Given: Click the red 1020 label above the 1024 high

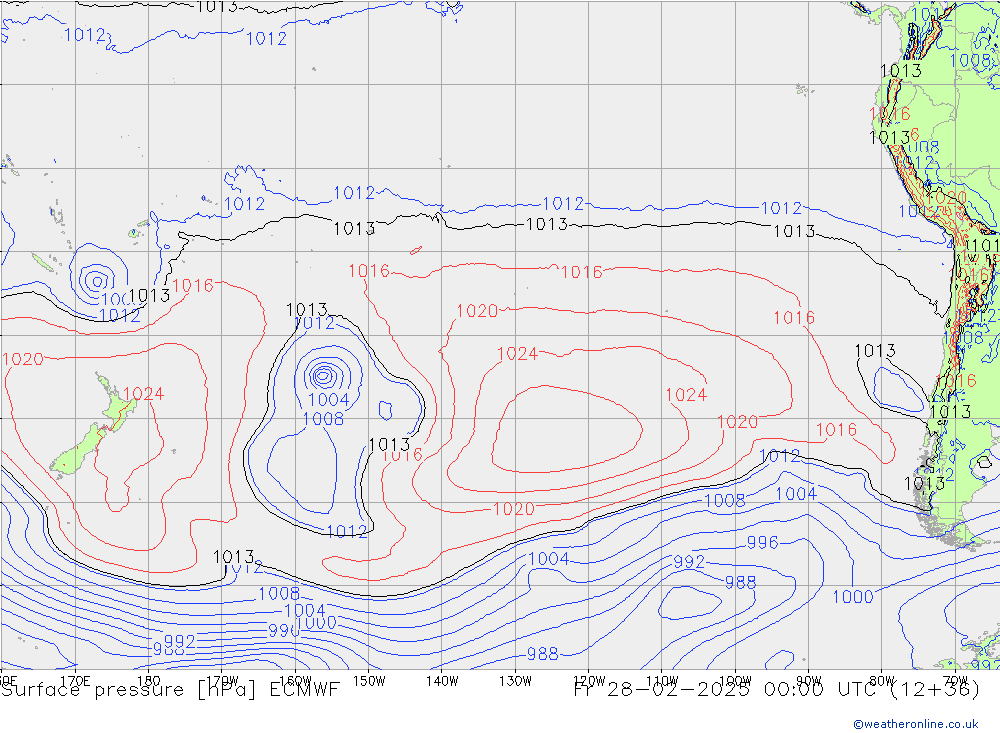Looking at the screenshot, I should pyautogui.click(x=478, y=311).
